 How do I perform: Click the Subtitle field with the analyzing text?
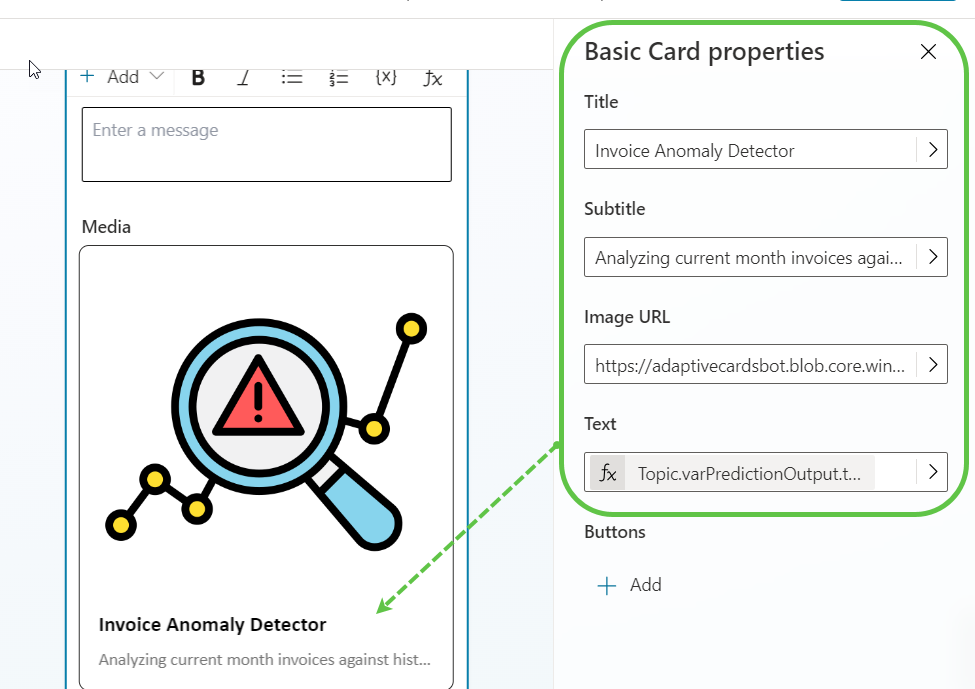[x=750, y=257]
